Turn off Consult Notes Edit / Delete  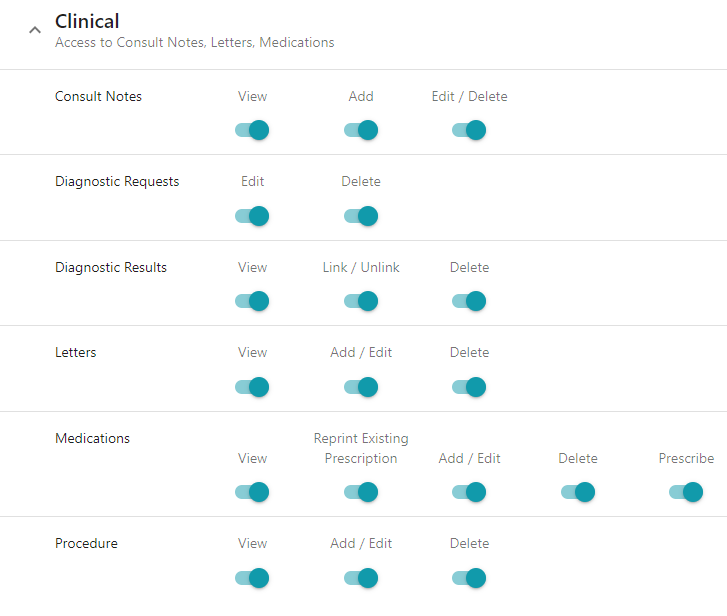[469, 130]
